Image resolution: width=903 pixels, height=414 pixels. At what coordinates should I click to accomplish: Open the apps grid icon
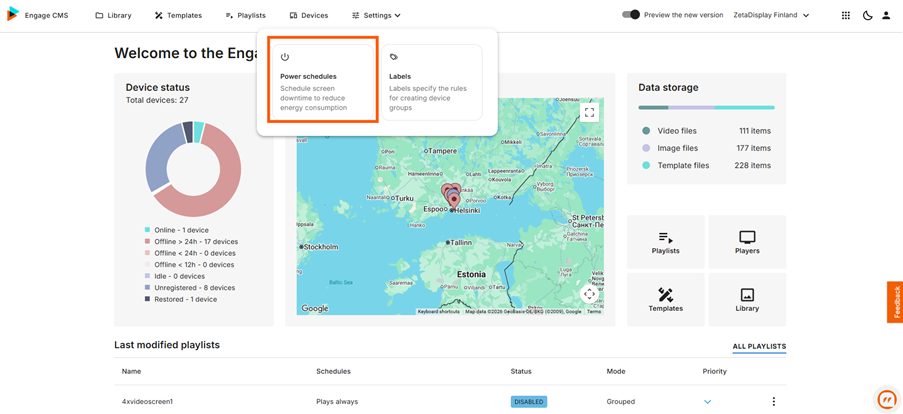[x=845, y=16]
